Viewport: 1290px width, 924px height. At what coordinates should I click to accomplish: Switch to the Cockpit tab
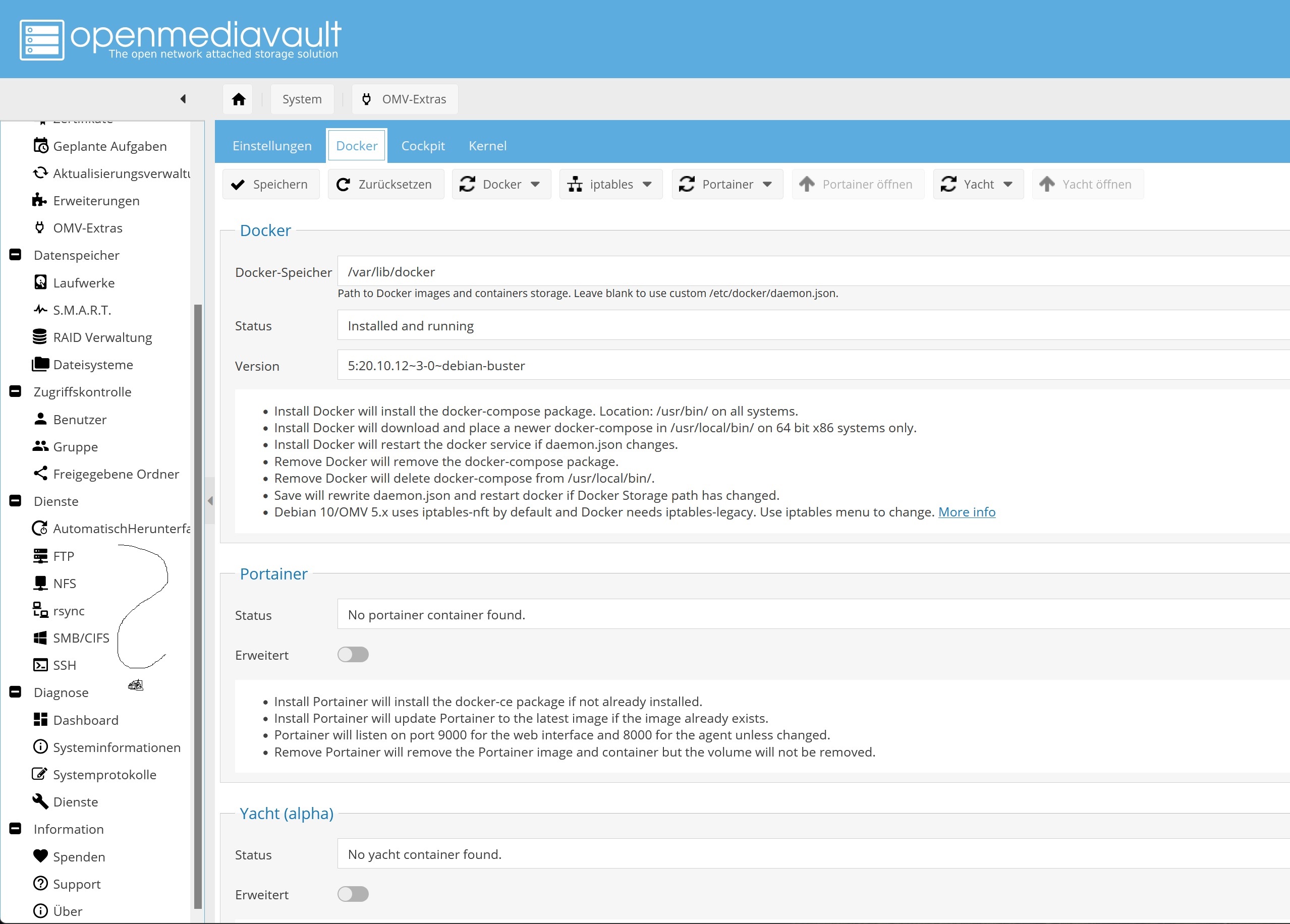[423, 146]
